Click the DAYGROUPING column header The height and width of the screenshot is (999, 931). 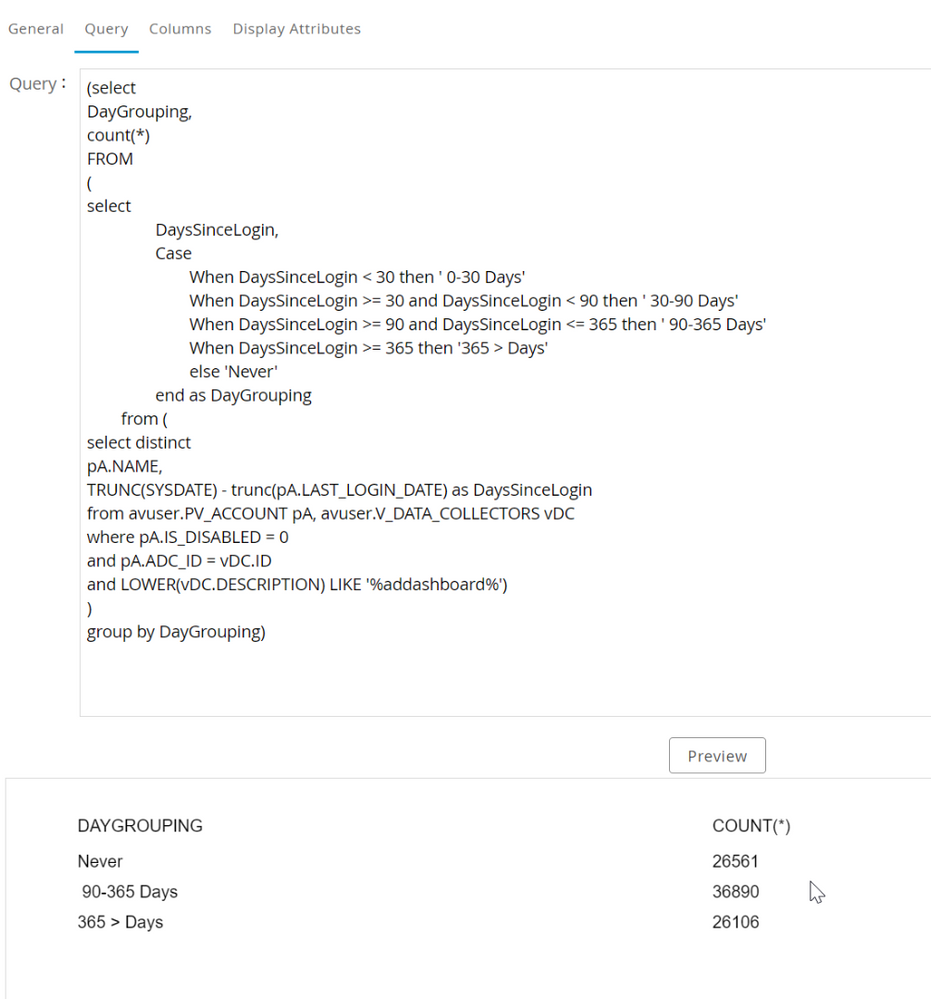click(x=140, y=826)
